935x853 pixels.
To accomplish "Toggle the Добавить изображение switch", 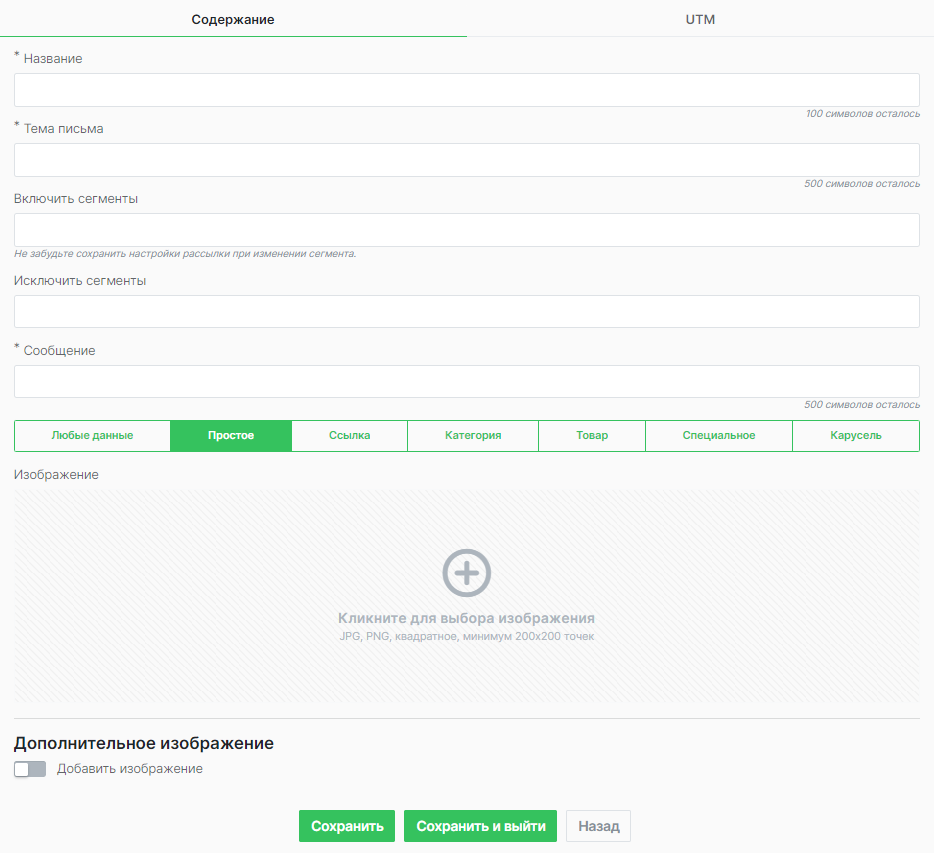I will tap(30, 769).
